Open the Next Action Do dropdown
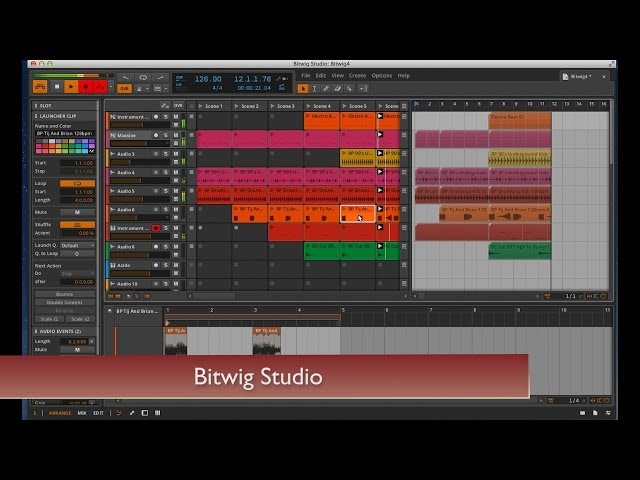The height and width of the screenshot is (480, 640). click(x=77, y=273)
